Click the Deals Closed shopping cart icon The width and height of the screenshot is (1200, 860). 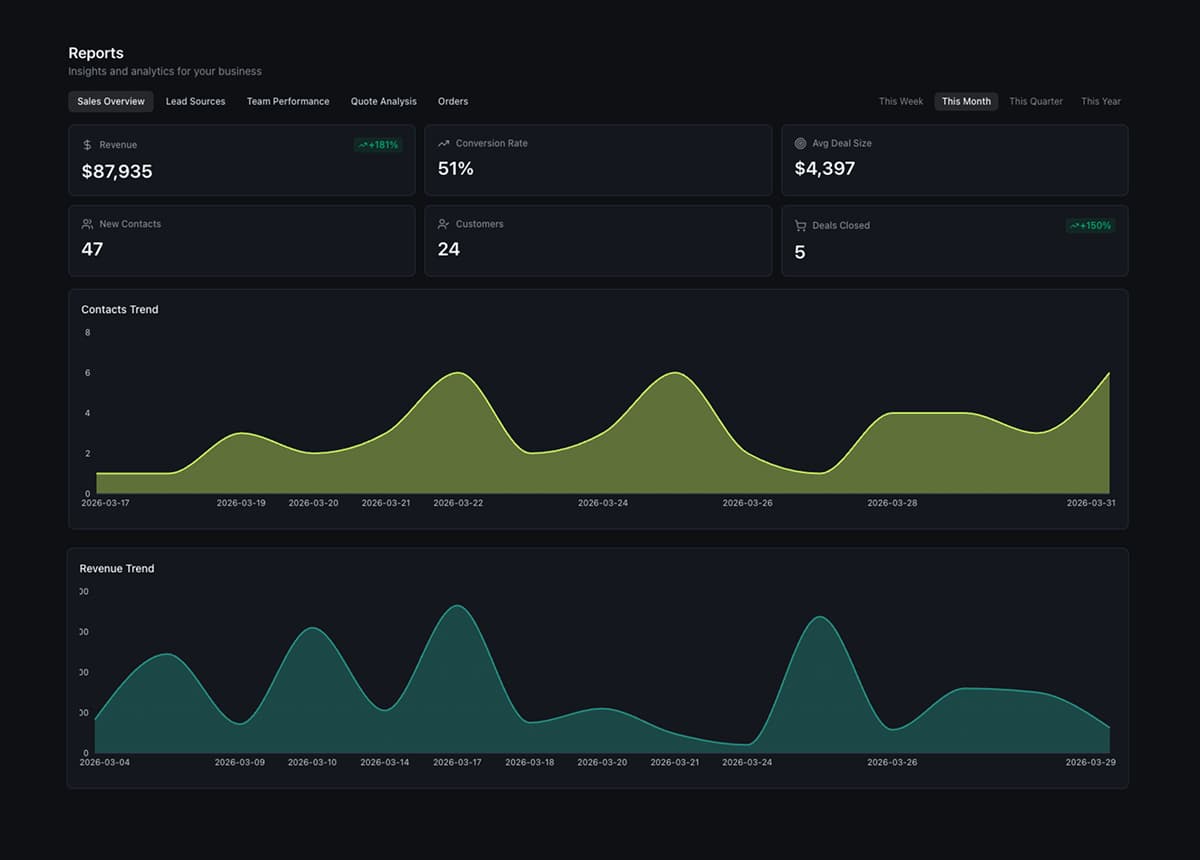(800, 226)
